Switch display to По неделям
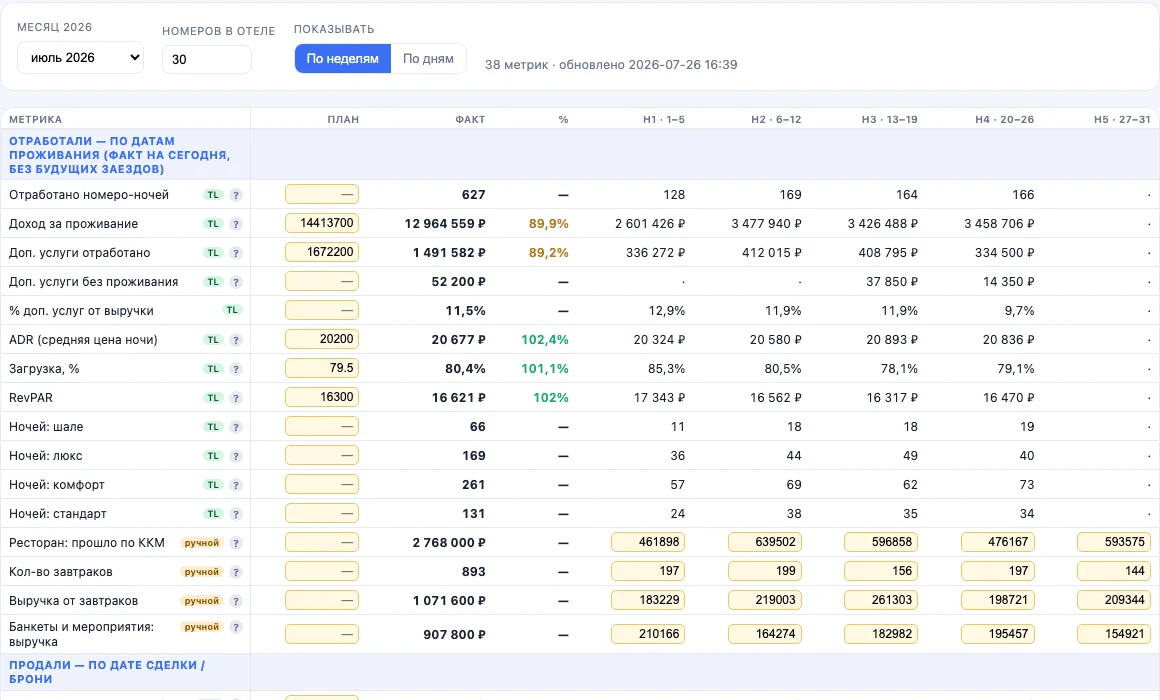Screen dimensions: 1160x700 click(x=343, y=58)
